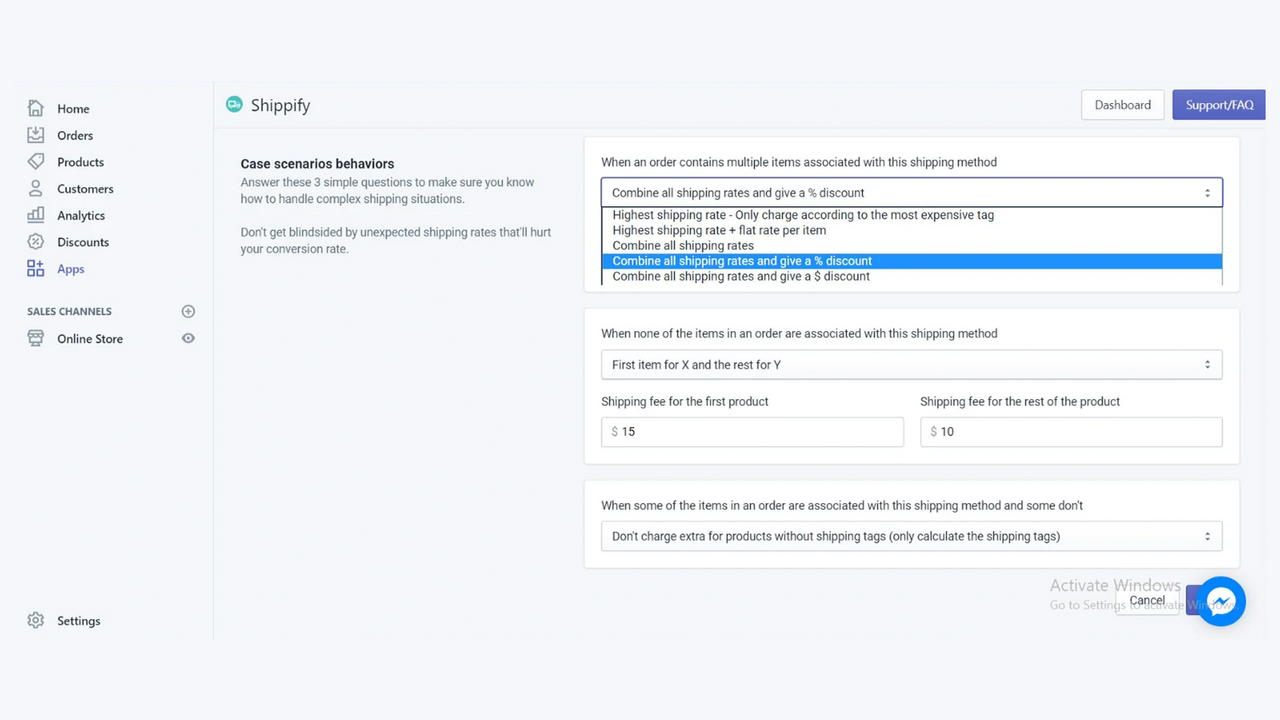
Task: Open the Support/FAQ page
Action: coord(1218,104)
